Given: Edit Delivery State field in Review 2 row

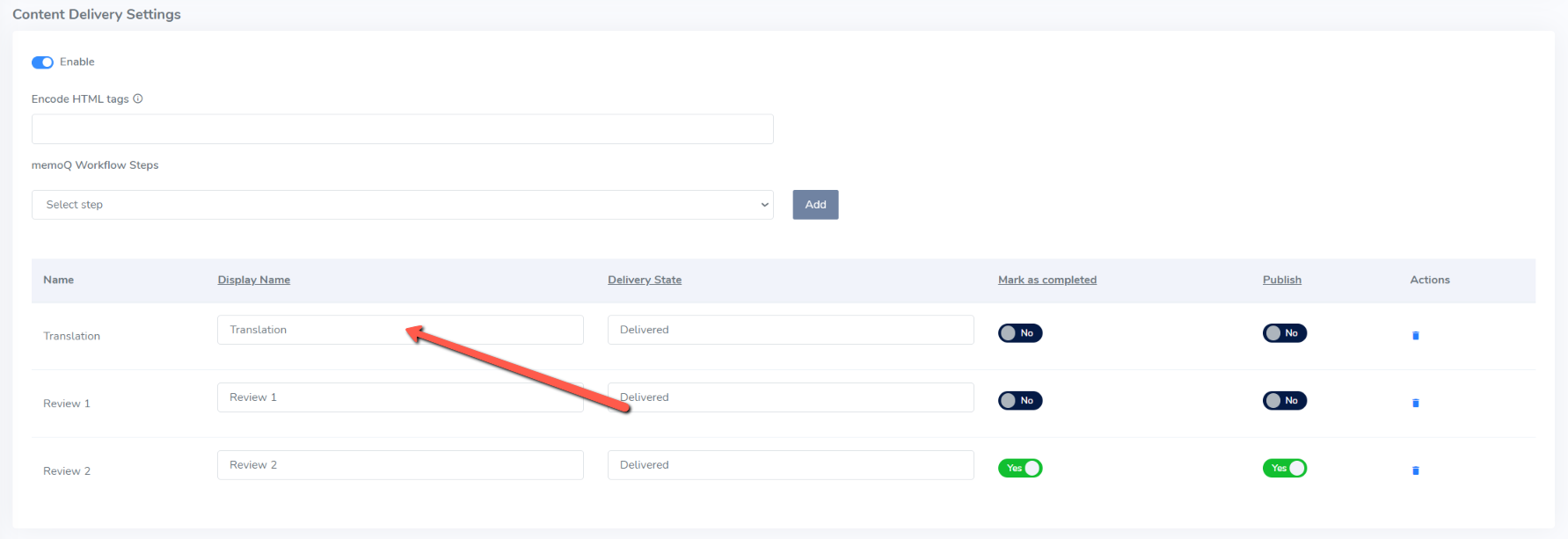Looking at the screenshot, I should click(791, 465).
